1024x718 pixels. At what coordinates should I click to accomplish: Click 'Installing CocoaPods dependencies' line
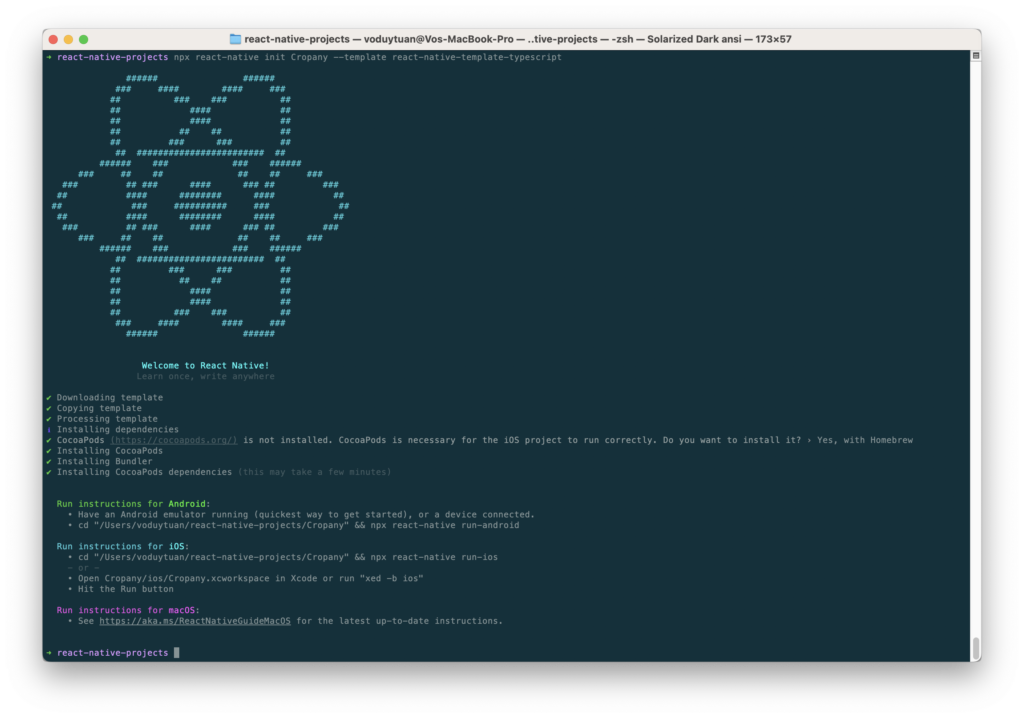(x=144, y=472)
